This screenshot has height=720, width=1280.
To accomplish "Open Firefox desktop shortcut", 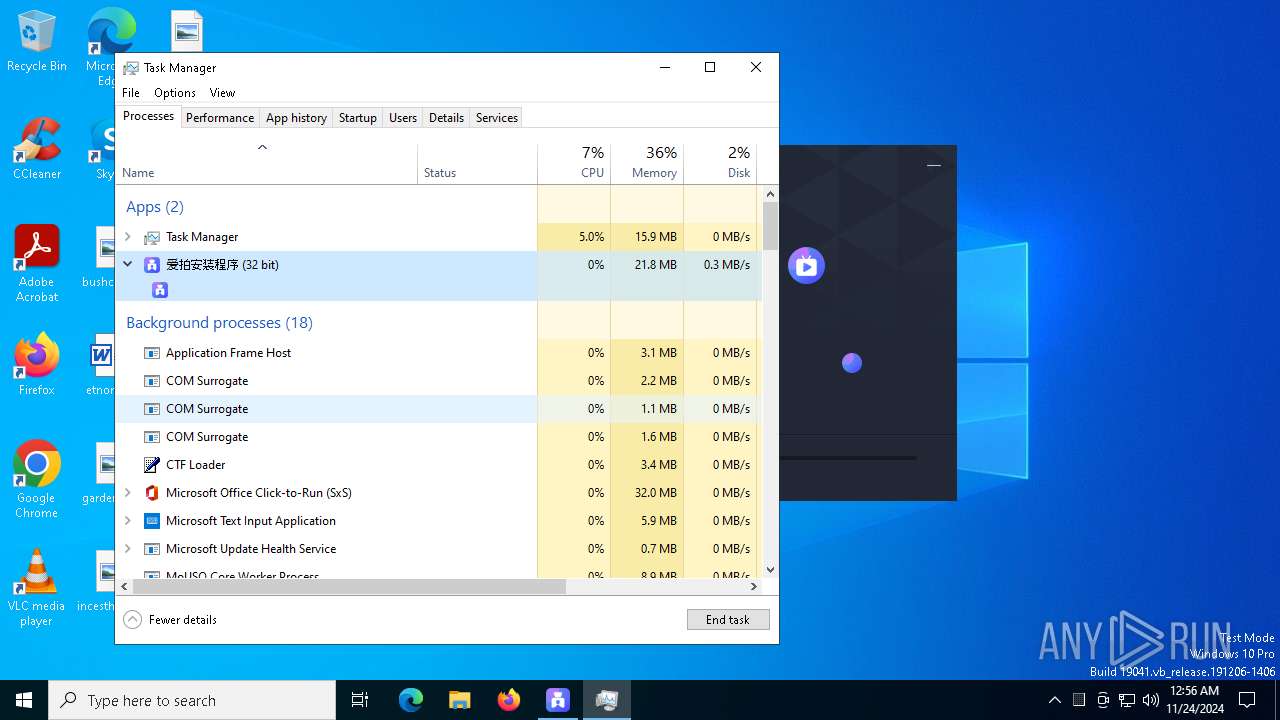I will pos(37,365).
